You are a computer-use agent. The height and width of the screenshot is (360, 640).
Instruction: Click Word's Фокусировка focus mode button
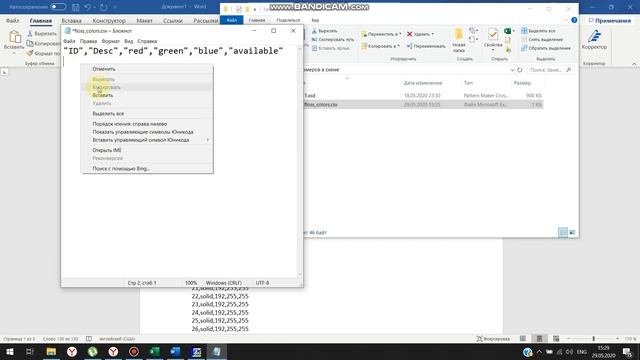pos(493,339)
